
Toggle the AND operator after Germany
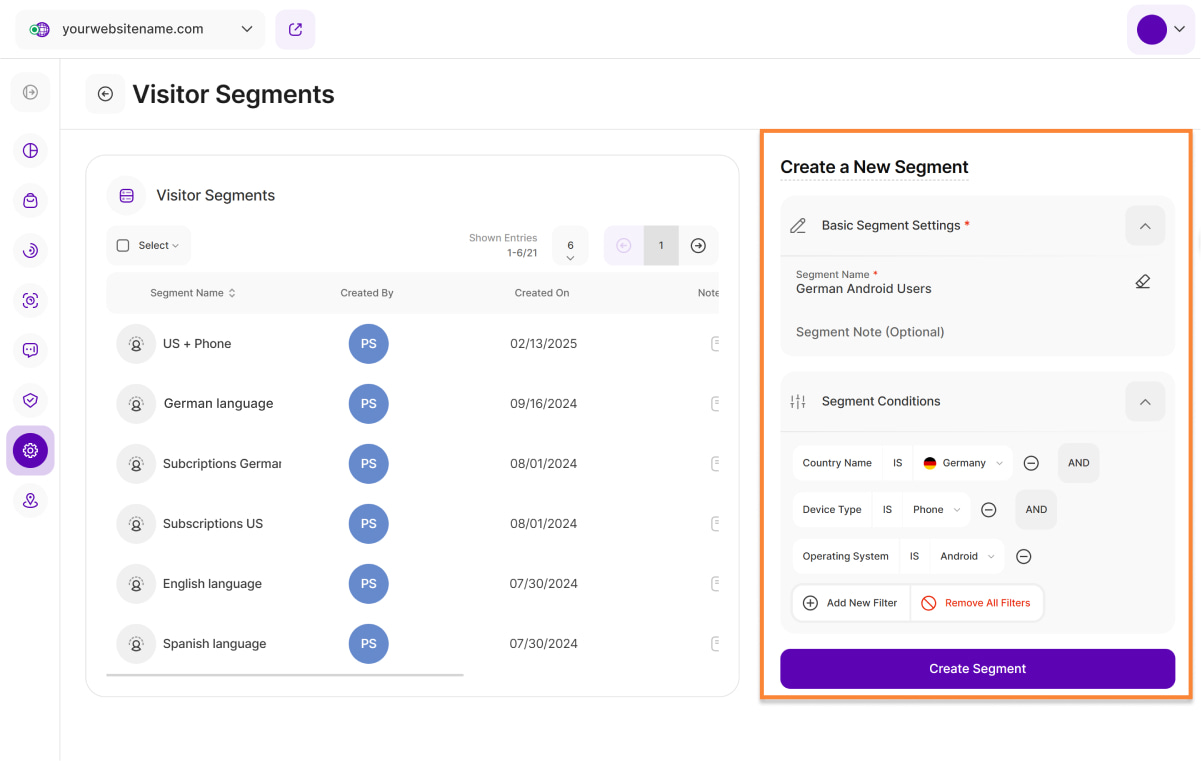pyautogui.click(x=1078, y=463)
